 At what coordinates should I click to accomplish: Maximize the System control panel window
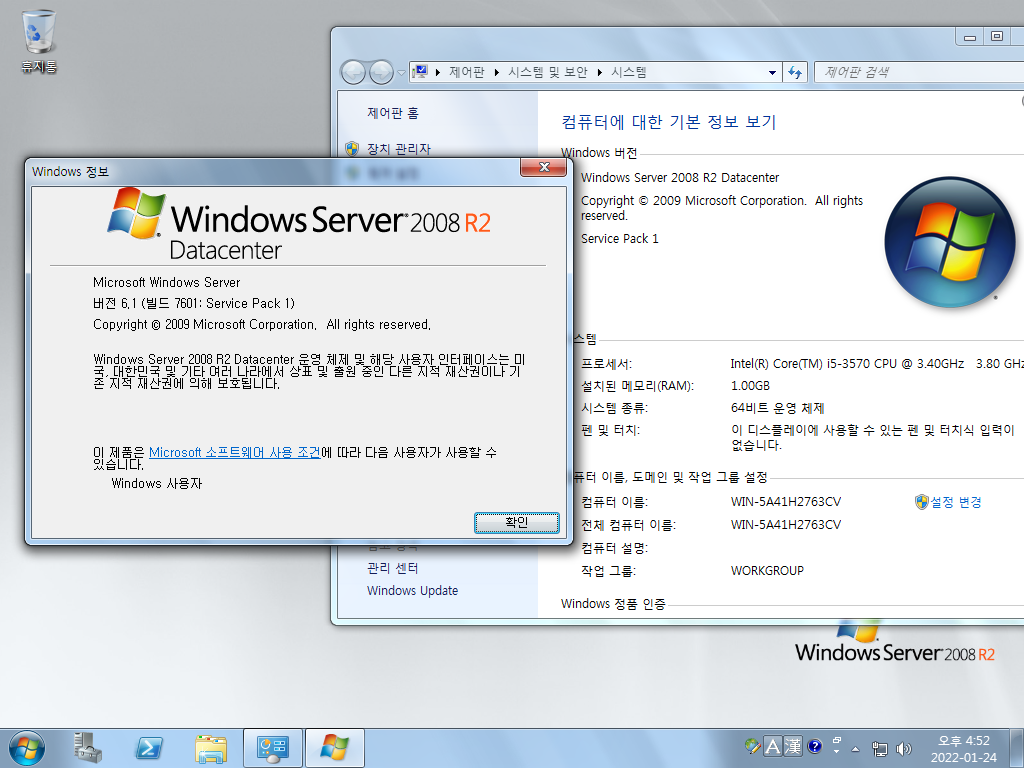tap(997, 37)
